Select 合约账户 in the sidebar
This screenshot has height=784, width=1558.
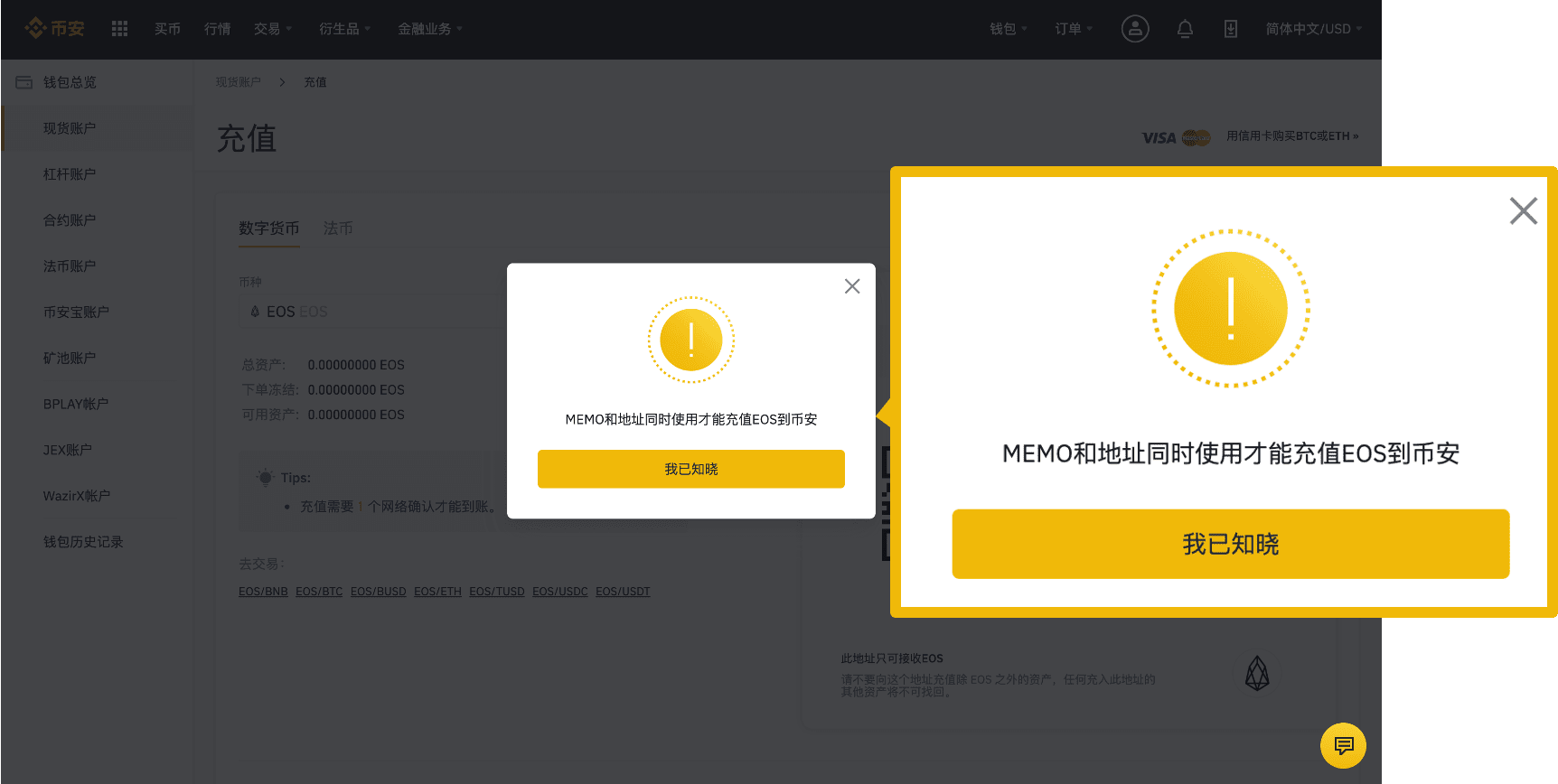[70, 220]
